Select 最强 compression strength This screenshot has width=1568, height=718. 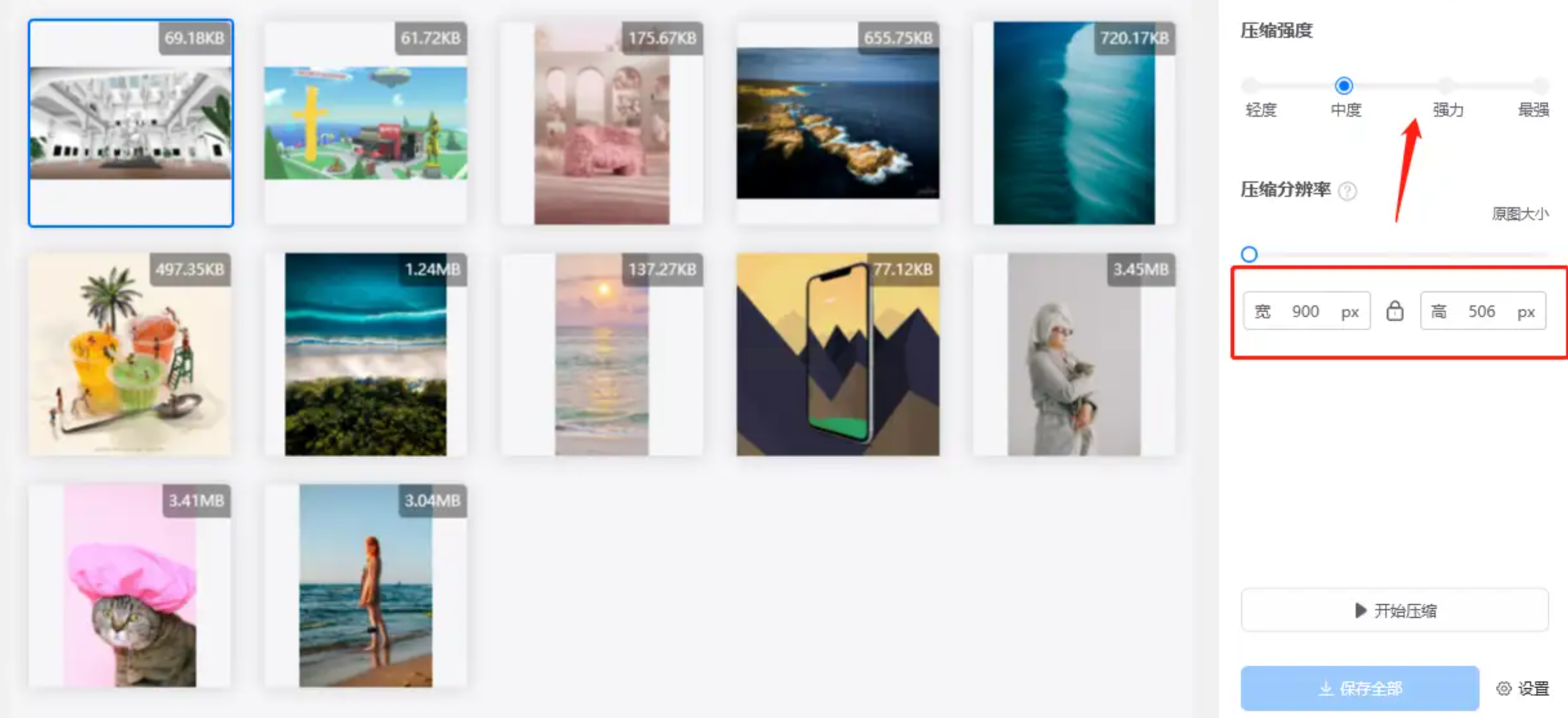point(1541,85)
